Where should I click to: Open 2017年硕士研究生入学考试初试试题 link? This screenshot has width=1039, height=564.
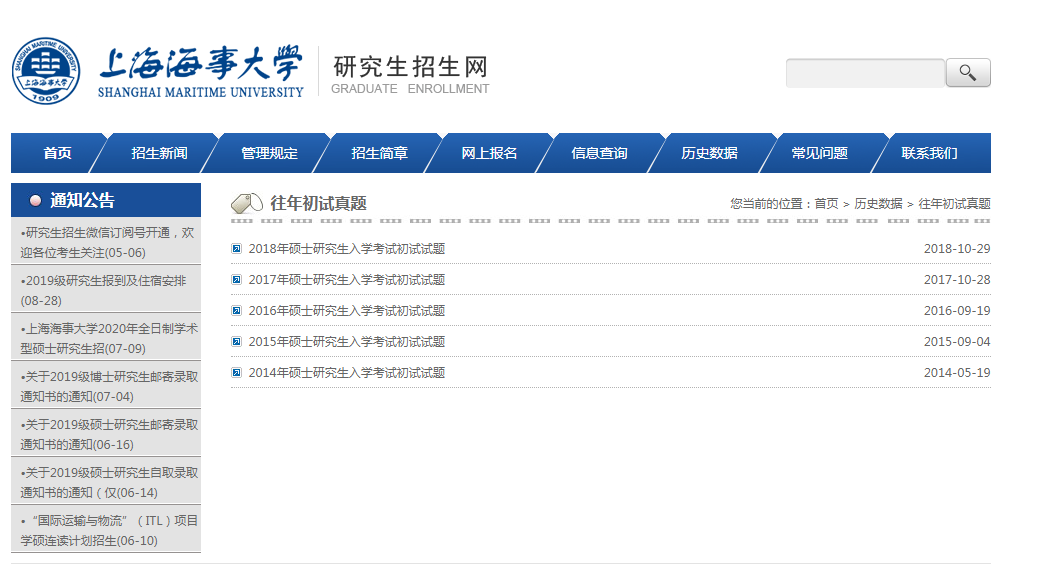[346, 280]
